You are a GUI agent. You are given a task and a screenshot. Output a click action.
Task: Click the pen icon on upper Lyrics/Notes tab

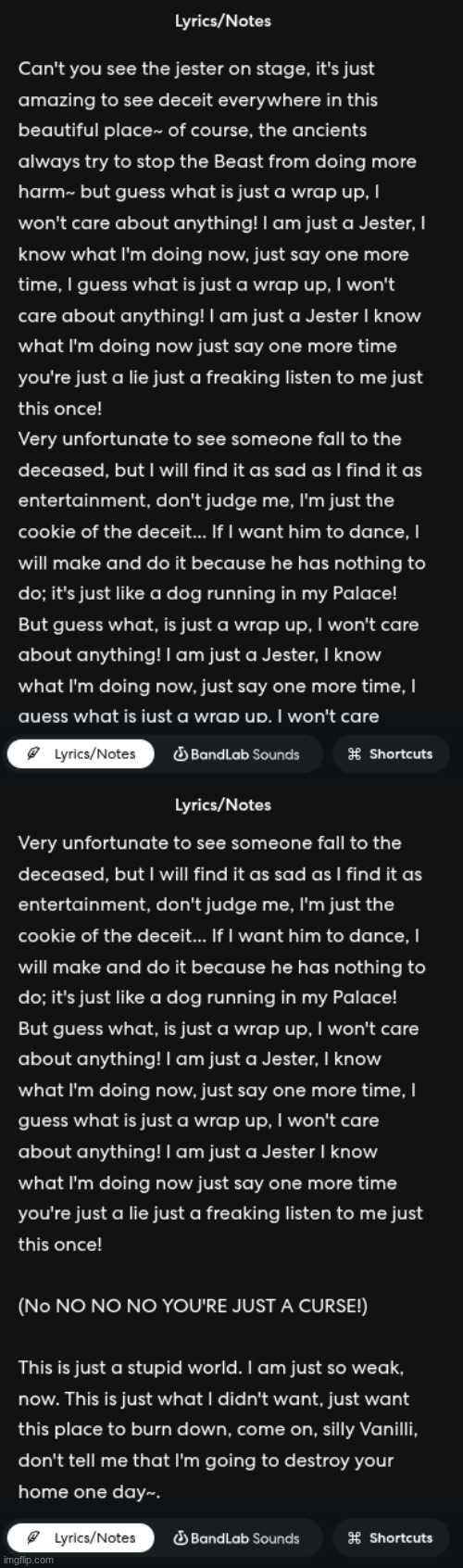point(33,753)
